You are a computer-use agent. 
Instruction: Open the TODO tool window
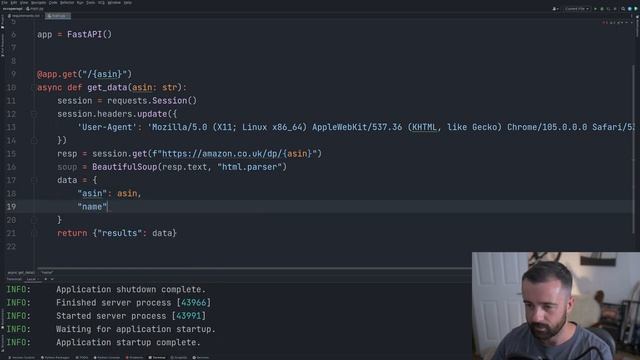point(82,358)
